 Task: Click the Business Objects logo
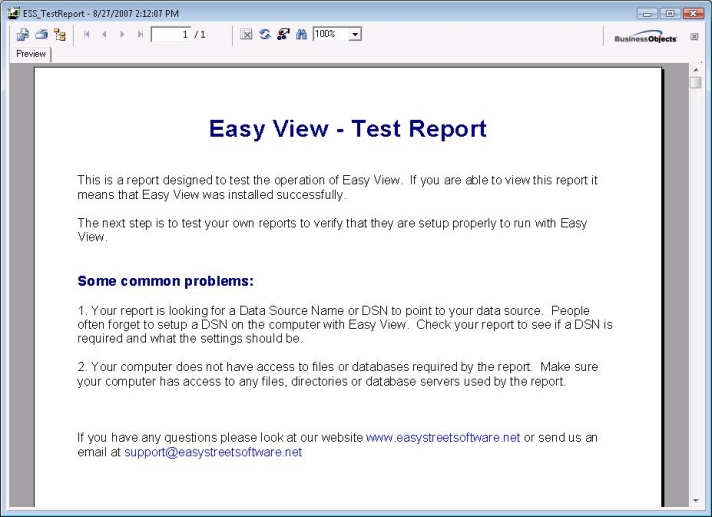[x=645, y=37]
